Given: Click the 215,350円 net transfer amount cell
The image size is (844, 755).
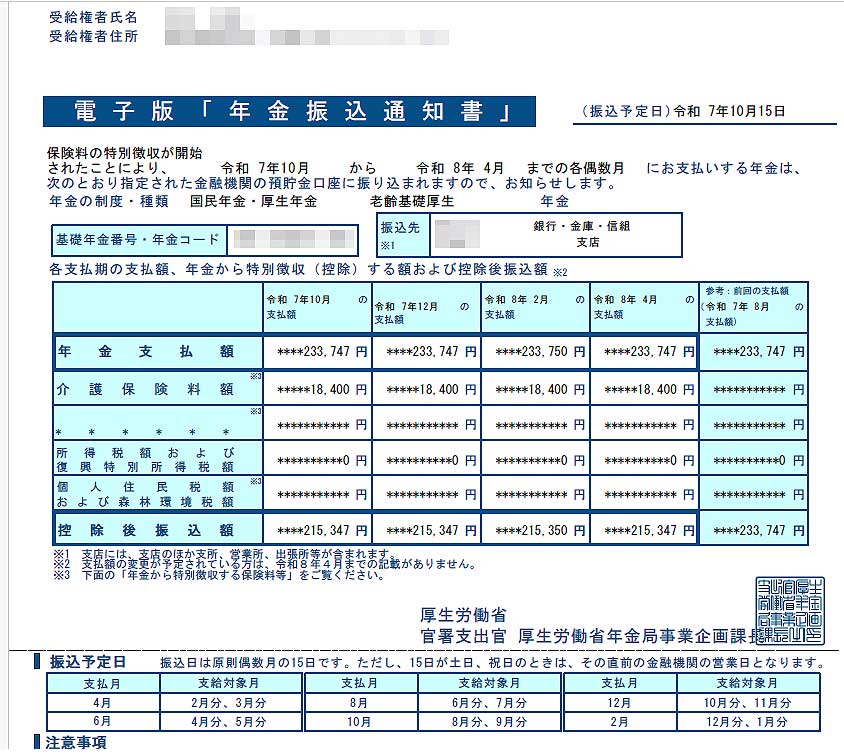Looking at the screenshot, I should tap(535, 530).
